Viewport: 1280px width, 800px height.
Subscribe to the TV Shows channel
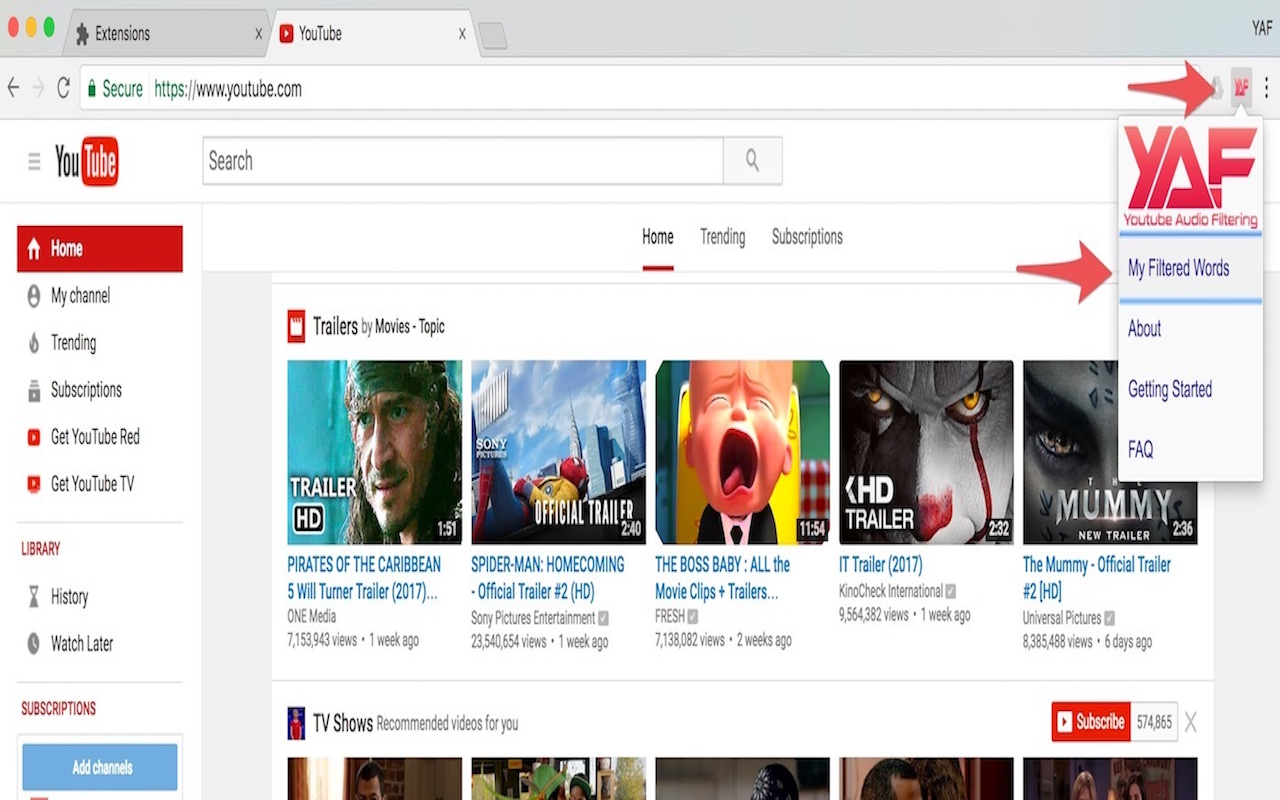[x=1091, y=721]
